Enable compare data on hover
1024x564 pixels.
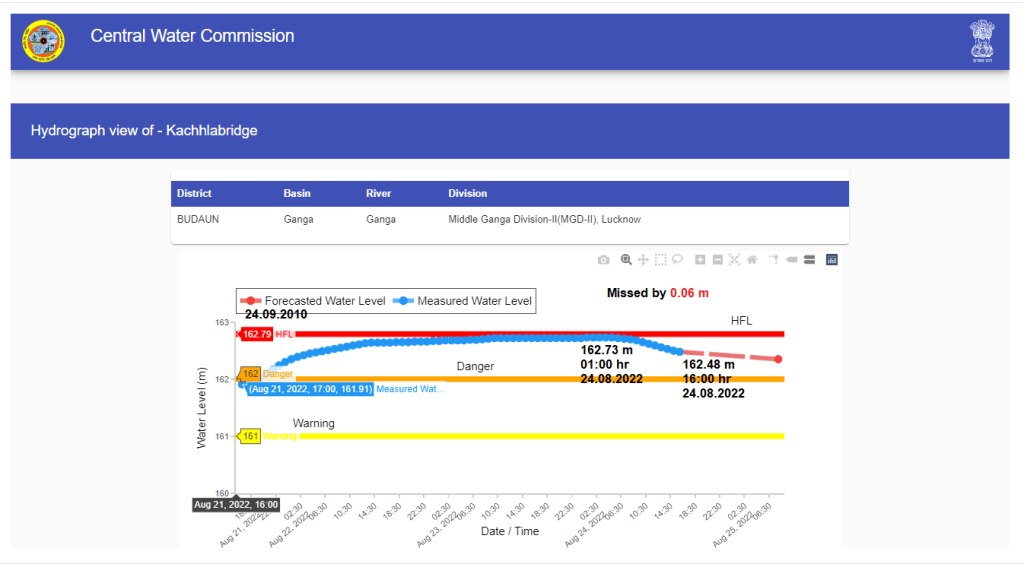[x=808, y=260]
